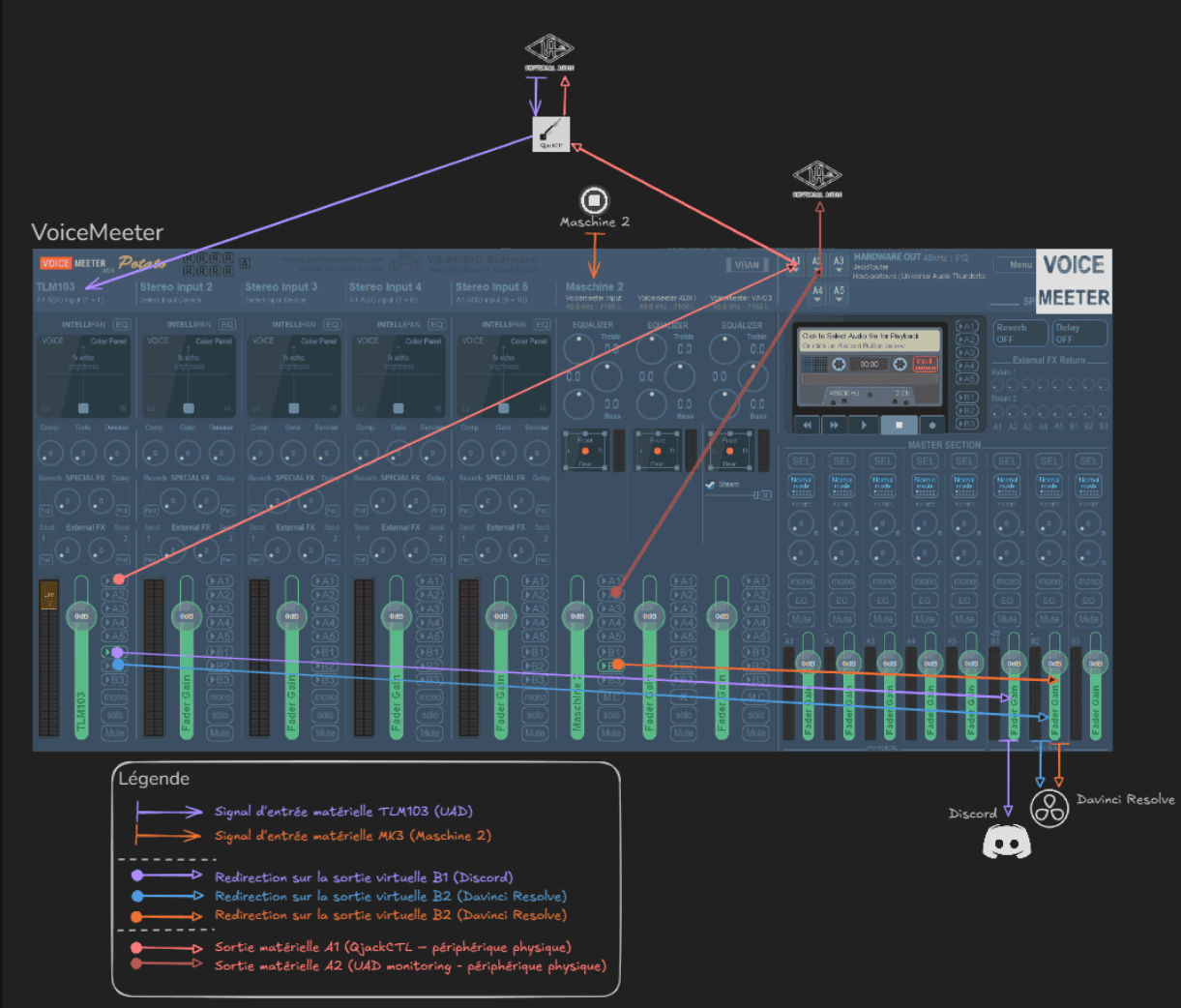
Task: Toggle Mute on the Maschine 2 strip
Action: [611, 732]
